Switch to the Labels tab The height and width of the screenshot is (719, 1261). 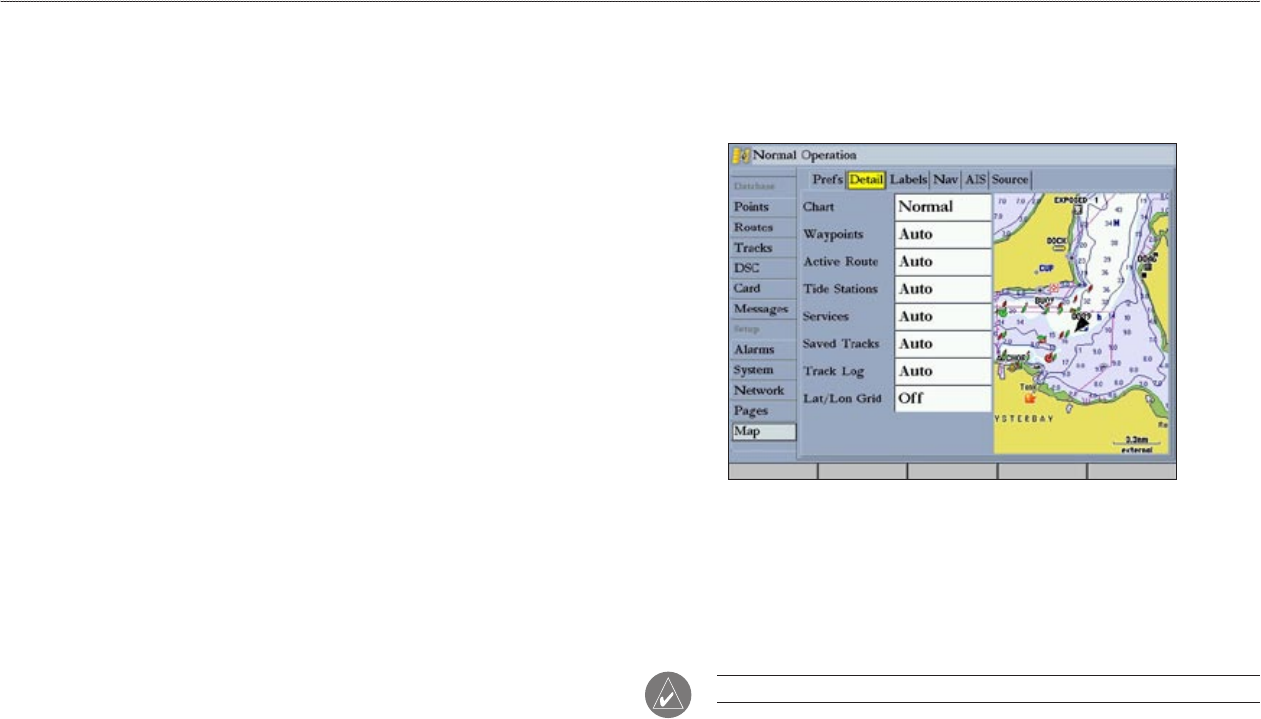(x=909, y=180)
